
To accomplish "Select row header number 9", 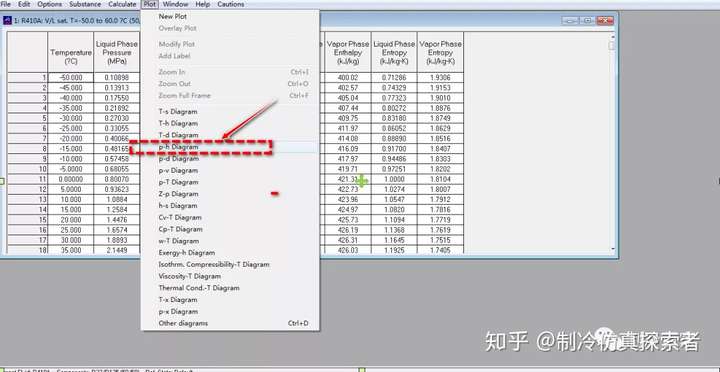I will (28, 158).
